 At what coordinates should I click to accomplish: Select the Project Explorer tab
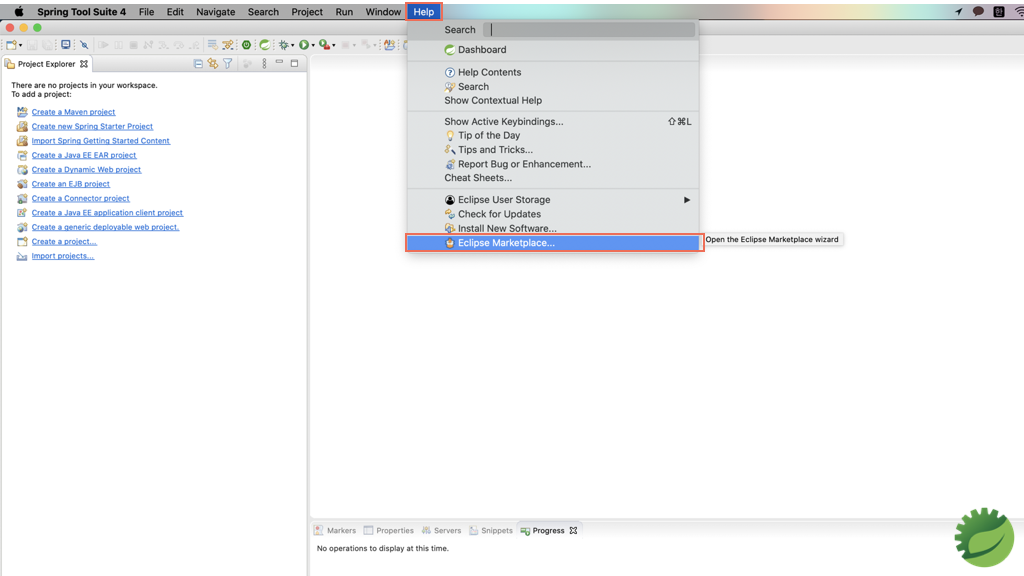coord(46,64)
